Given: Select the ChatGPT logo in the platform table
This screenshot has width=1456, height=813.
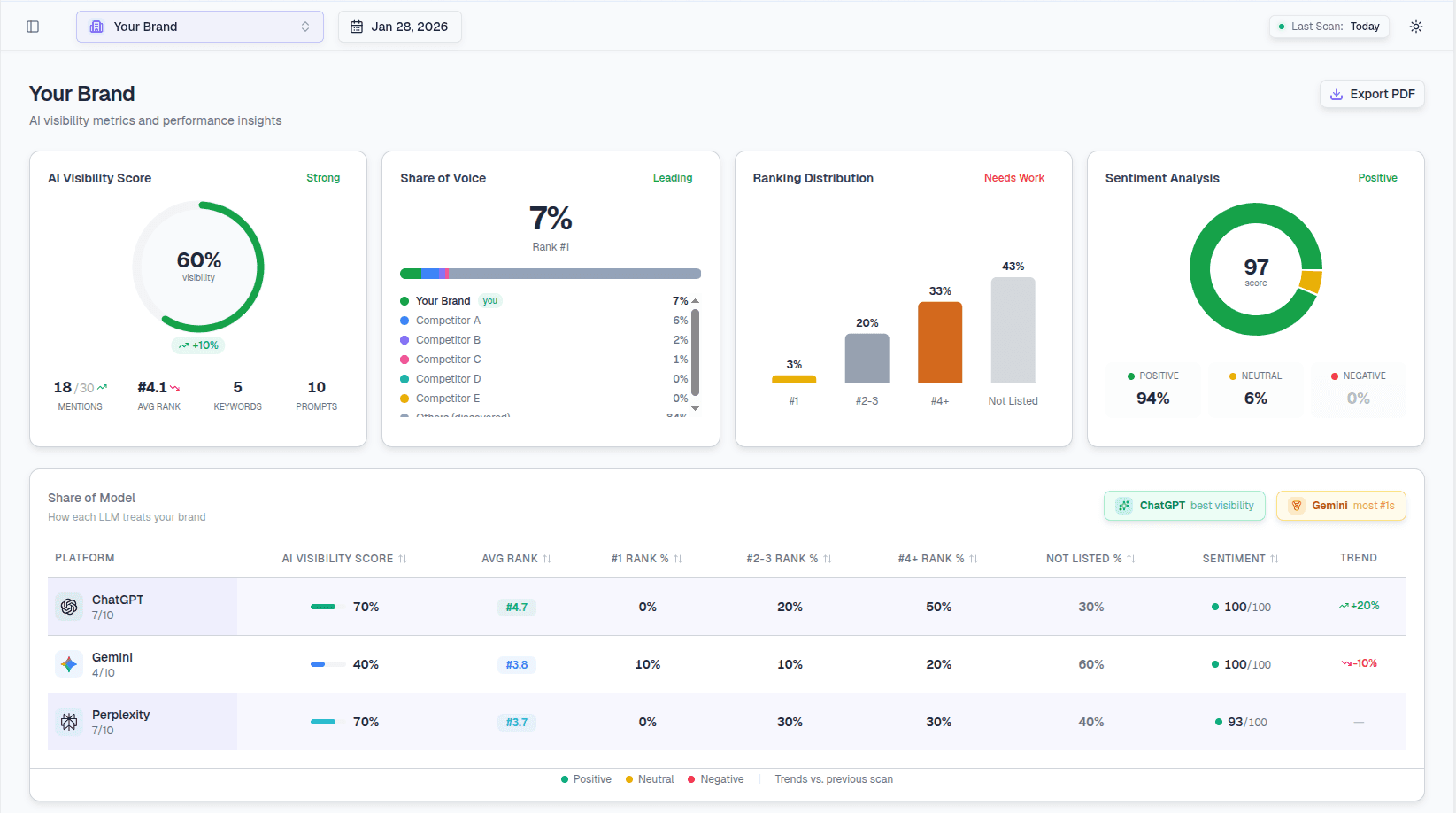Looking at the screenshot, I should point(69,607).
